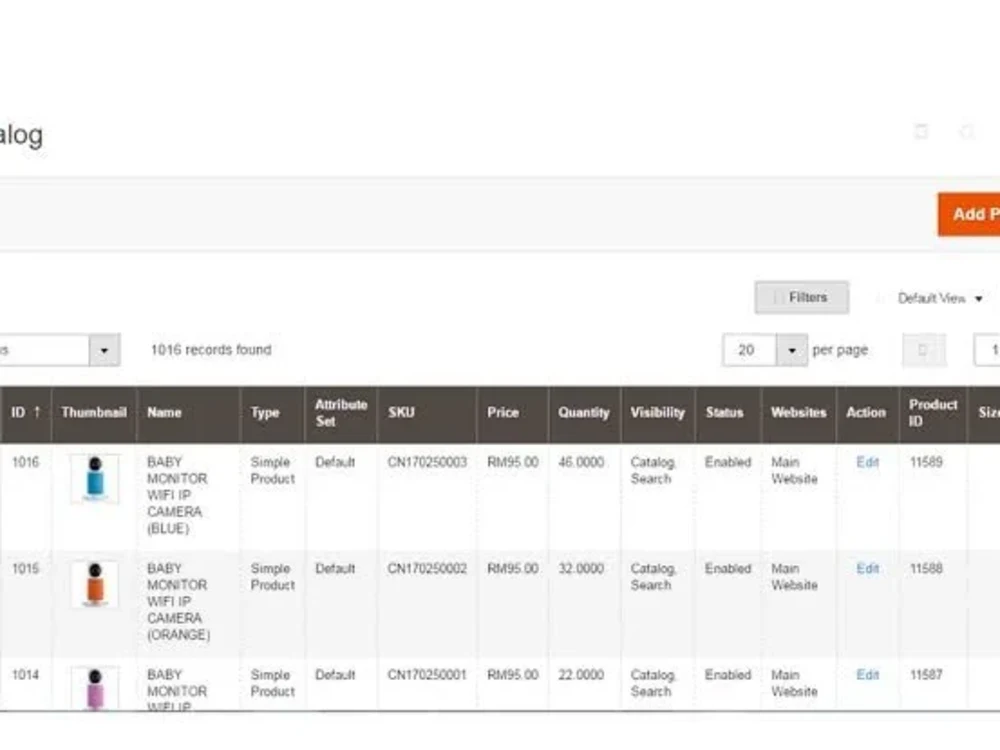The height and width of the screenshot is (750, 1000).
Task: Click quantity 32.0000 cell
Action: [581, 569]
